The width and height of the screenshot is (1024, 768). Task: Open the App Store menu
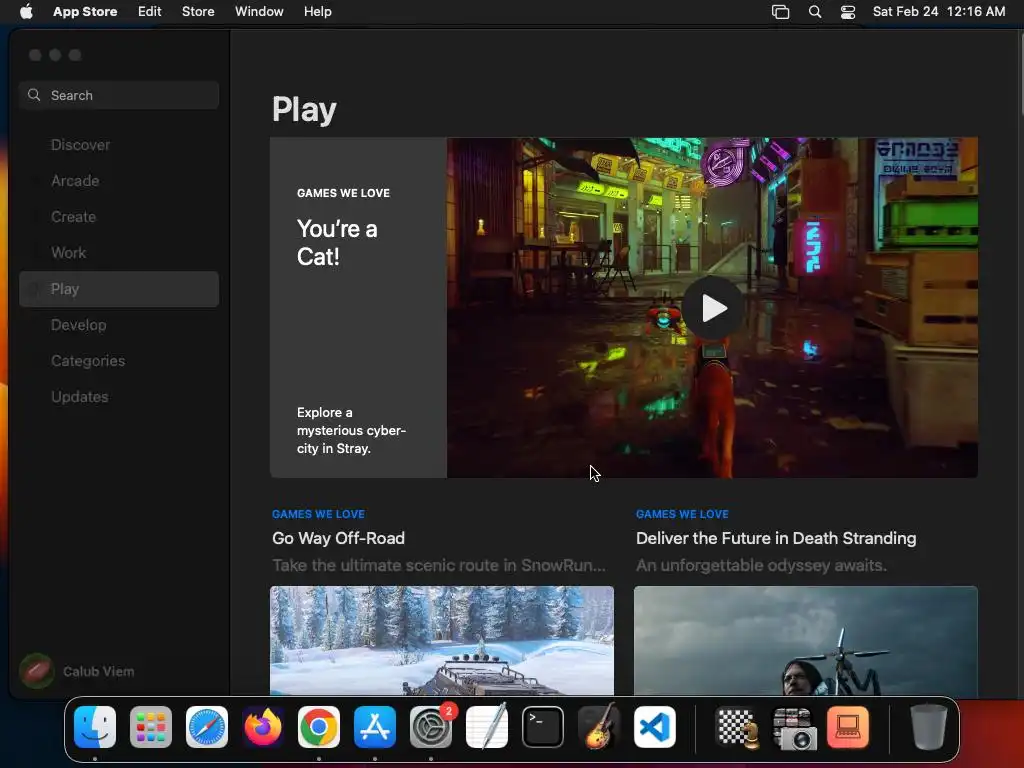(85, 12)
